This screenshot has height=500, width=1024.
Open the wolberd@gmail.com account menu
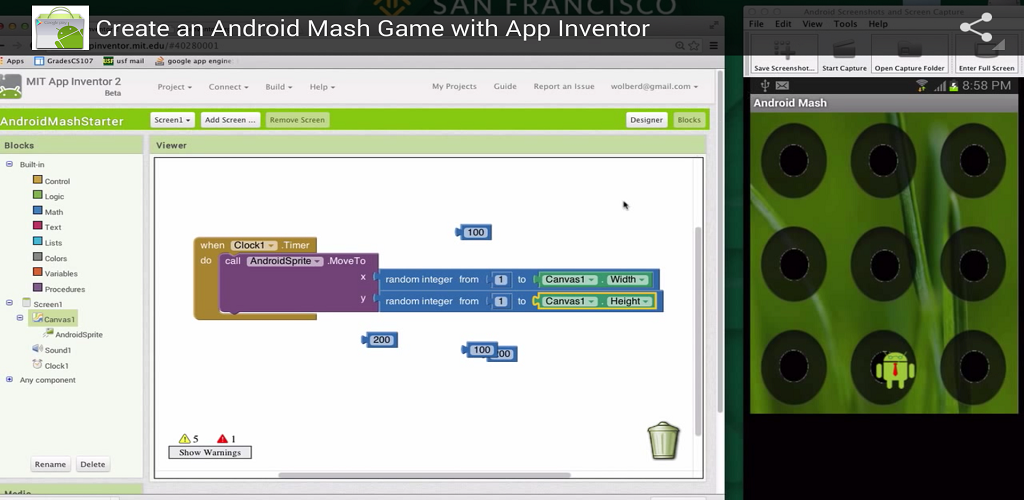pos(654,86)
